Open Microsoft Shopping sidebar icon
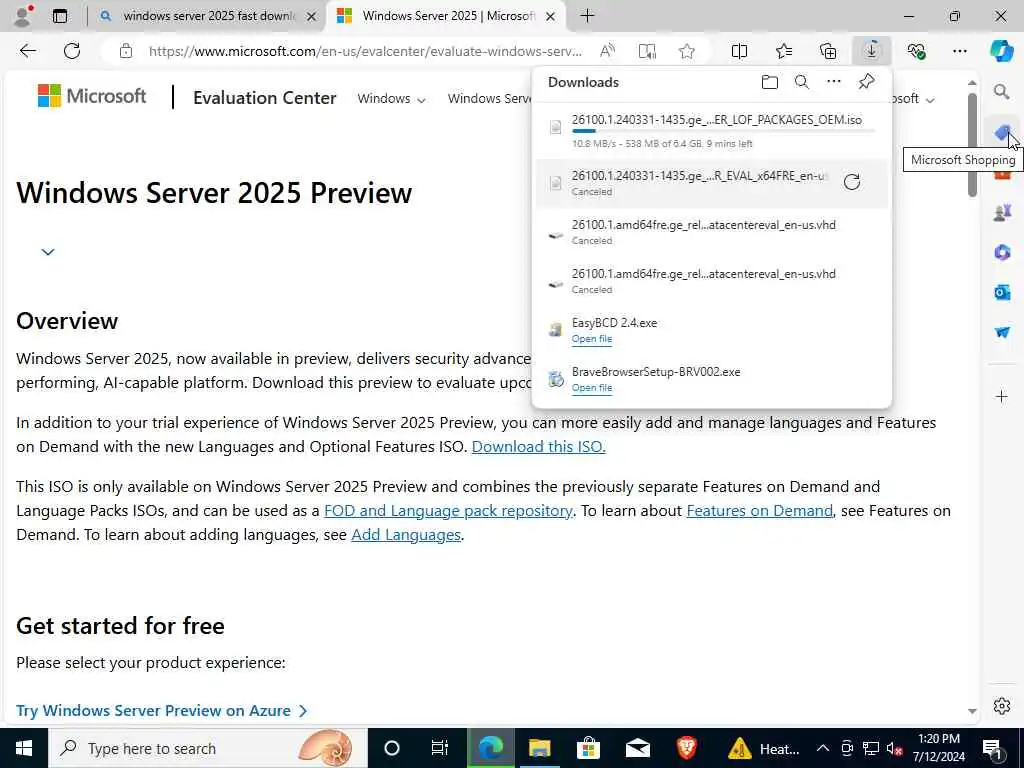The width and height of the screenshot is (1024, 768). [x=1002, y=133]
